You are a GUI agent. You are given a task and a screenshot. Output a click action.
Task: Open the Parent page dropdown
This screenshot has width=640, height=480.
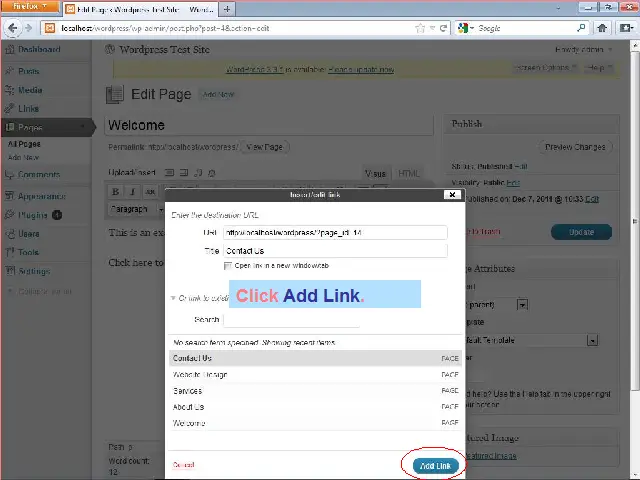coord(522,304)
